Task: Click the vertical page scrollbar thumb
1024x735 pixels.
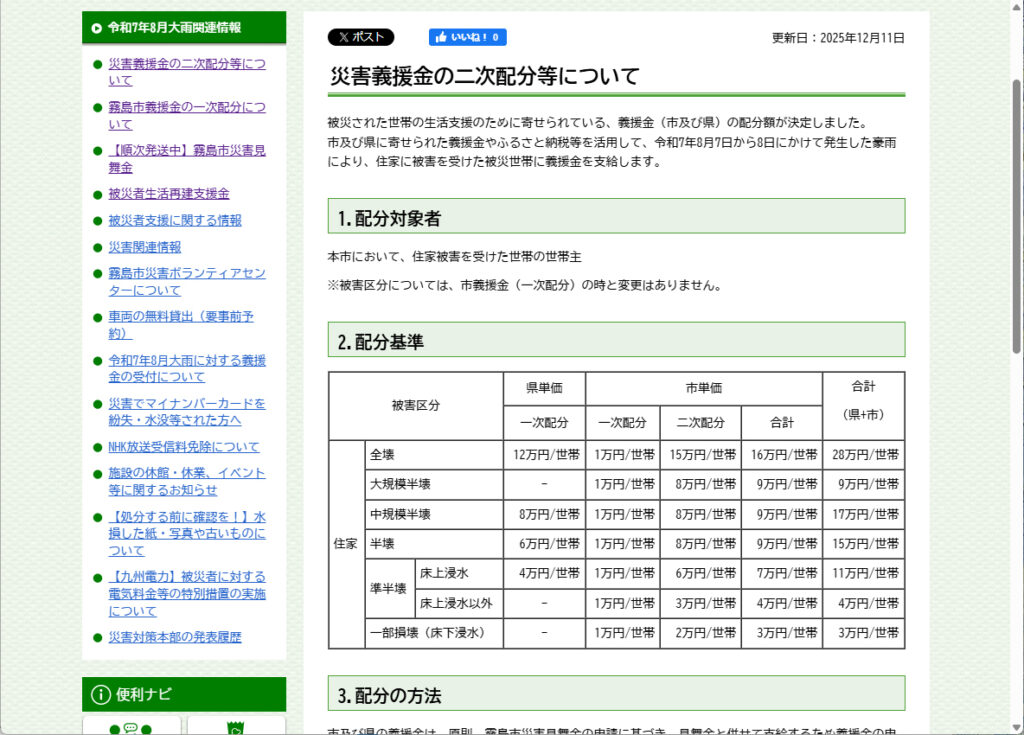Action: point(1017,215)
